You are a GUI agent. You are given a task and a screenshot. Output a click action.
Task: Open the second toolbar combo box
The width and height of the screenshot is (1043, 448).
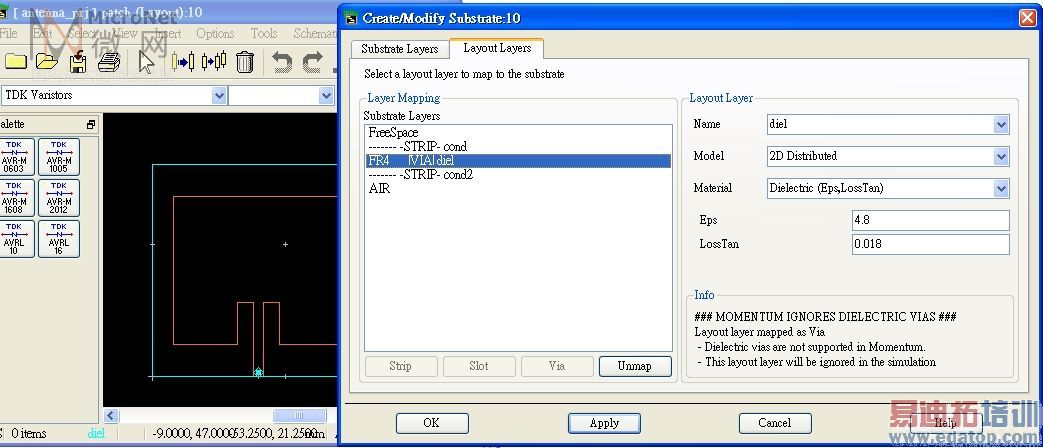point(326,95)
